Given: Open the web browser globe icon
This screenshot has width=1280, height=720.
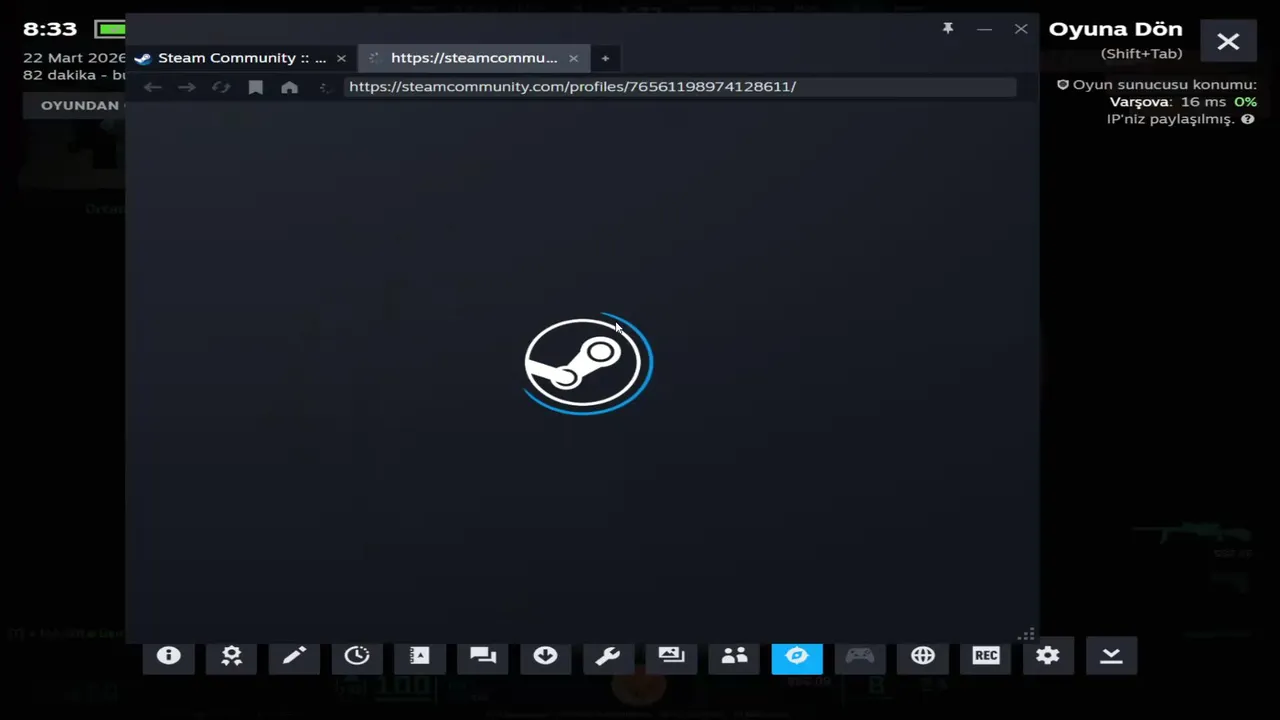Looking at the screenshot, I should tap(923, 656).
